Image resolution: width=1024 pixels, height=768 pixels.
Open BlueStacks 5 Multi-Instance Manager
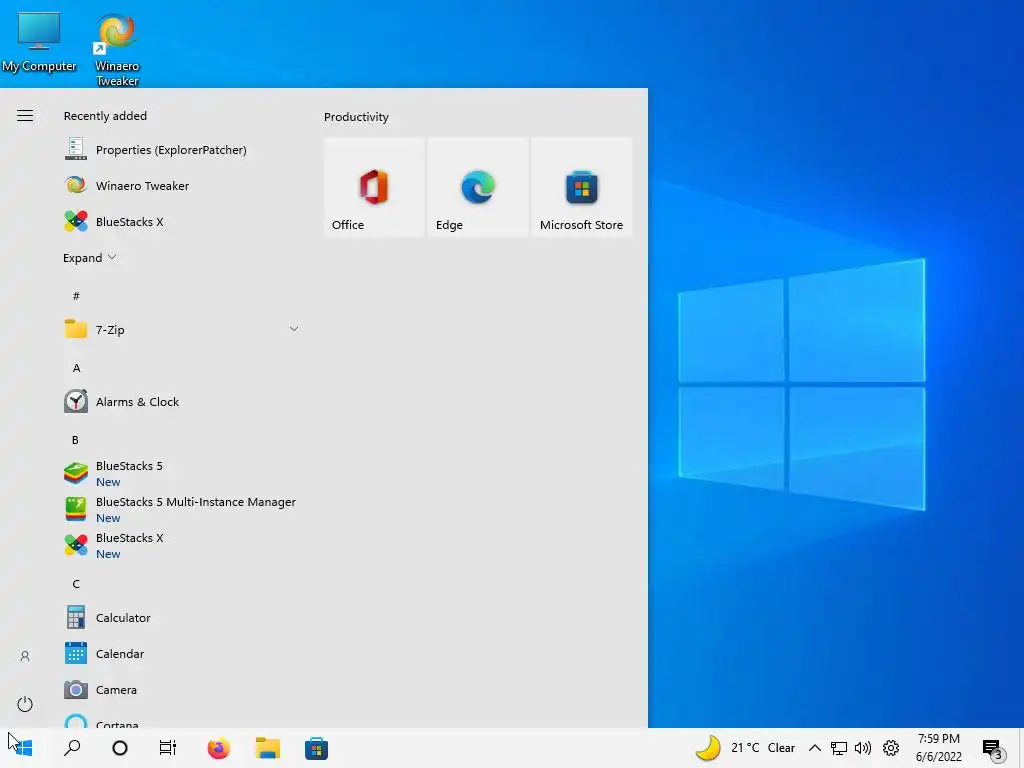tap(180, 509)
